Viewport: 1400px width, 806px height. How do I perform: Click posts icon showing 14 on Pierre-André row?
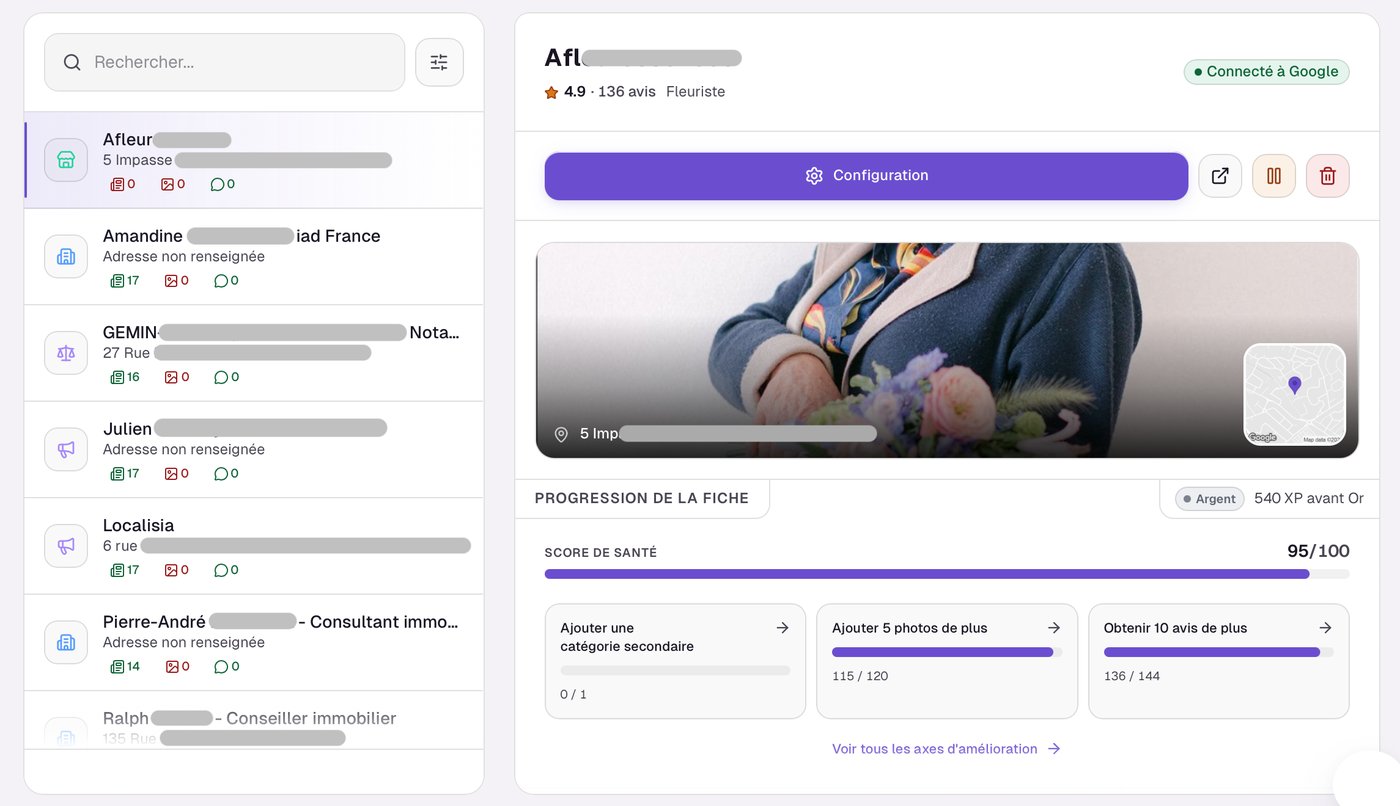[x=117, y=667]
